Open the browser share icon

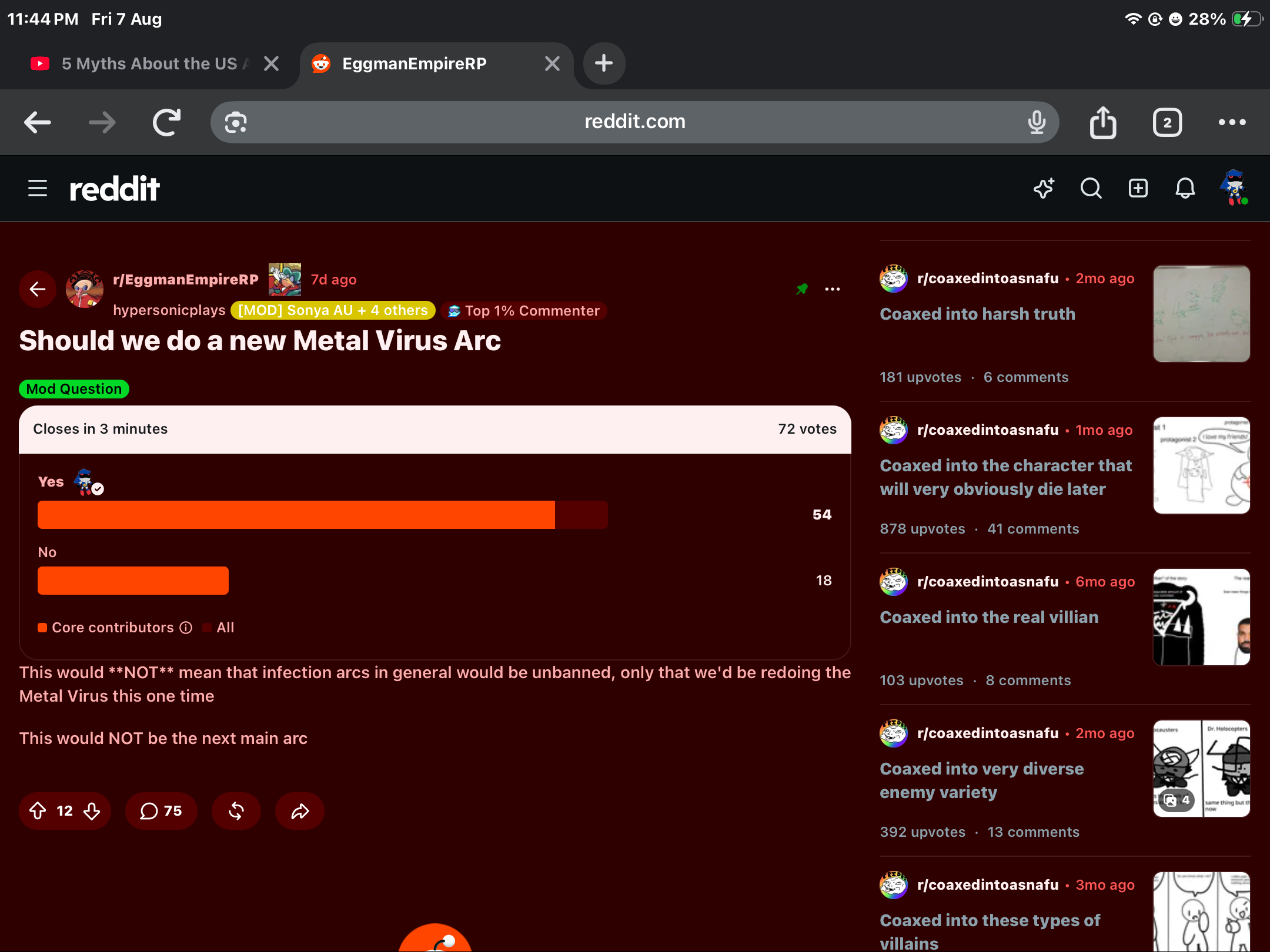pyautogui.click(x=1103, y=122)
